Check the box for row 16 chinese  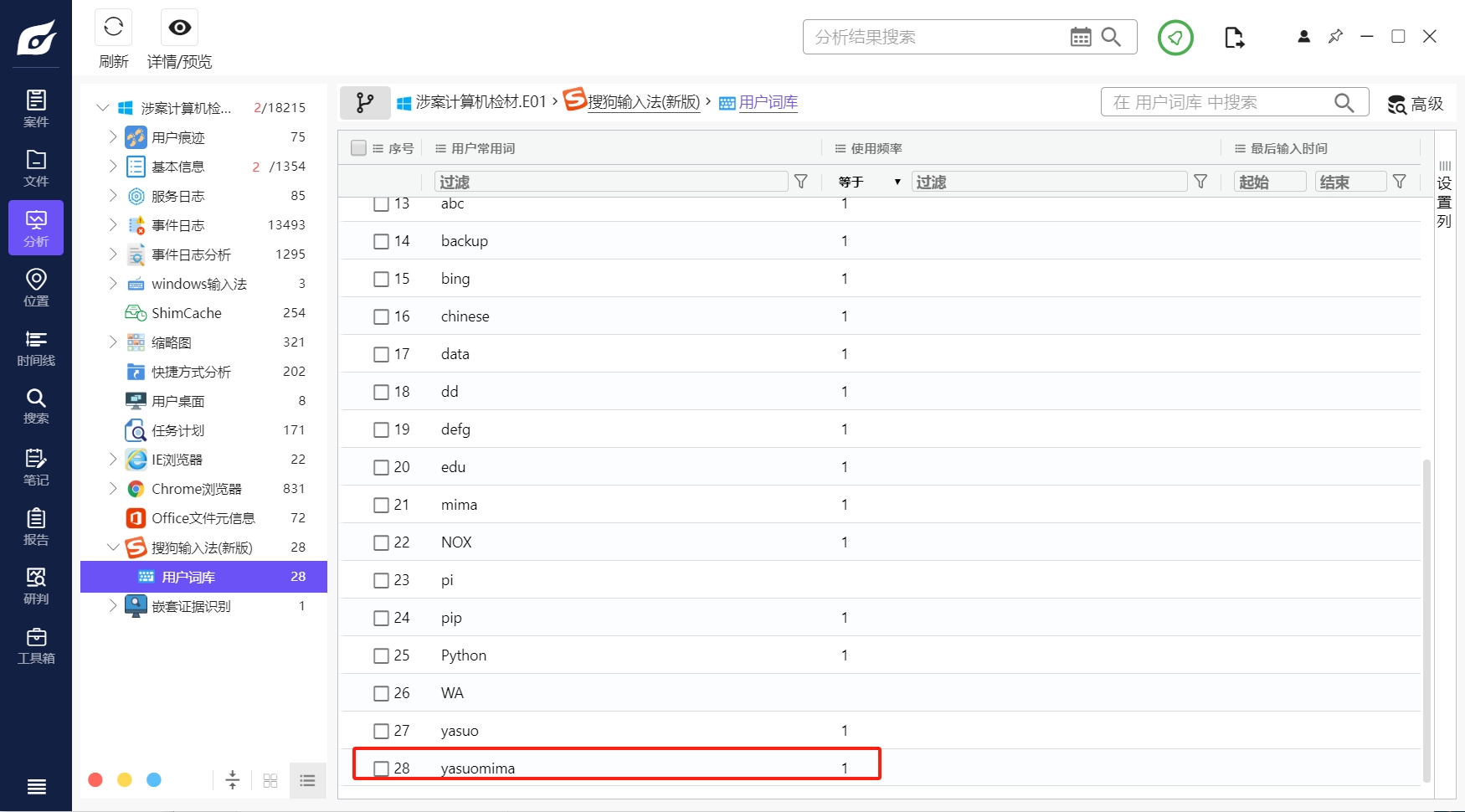tap(381, 316)
